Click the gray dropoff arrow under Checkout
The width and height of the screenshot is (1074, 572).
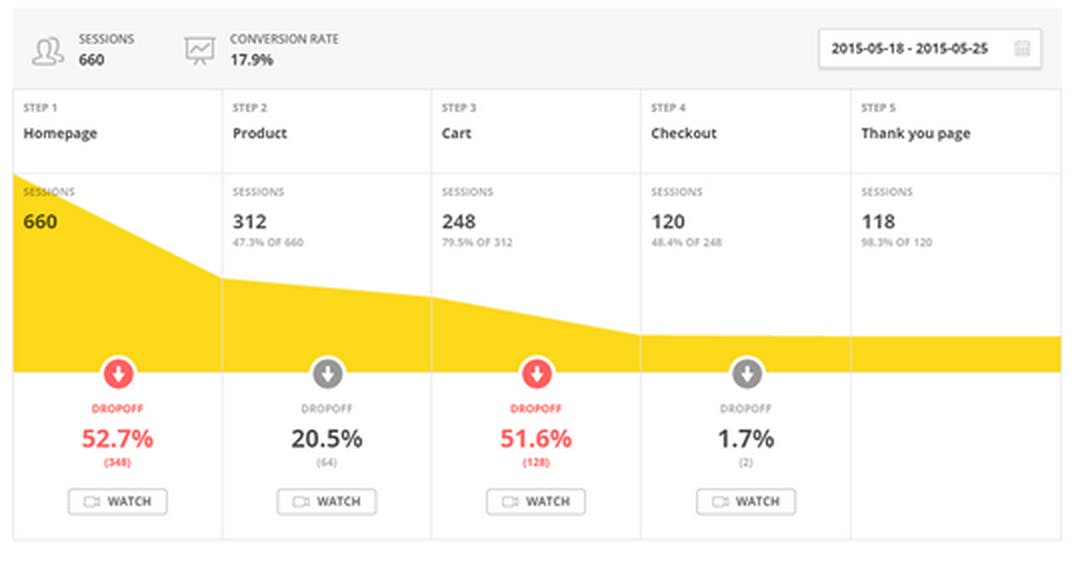(747, 374)
